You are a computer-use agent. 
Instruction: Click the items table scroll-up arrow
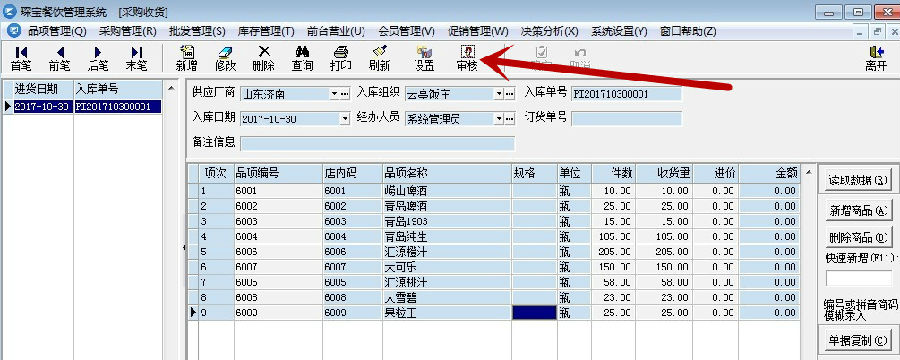pyautogui.click(x=809, y=172)
